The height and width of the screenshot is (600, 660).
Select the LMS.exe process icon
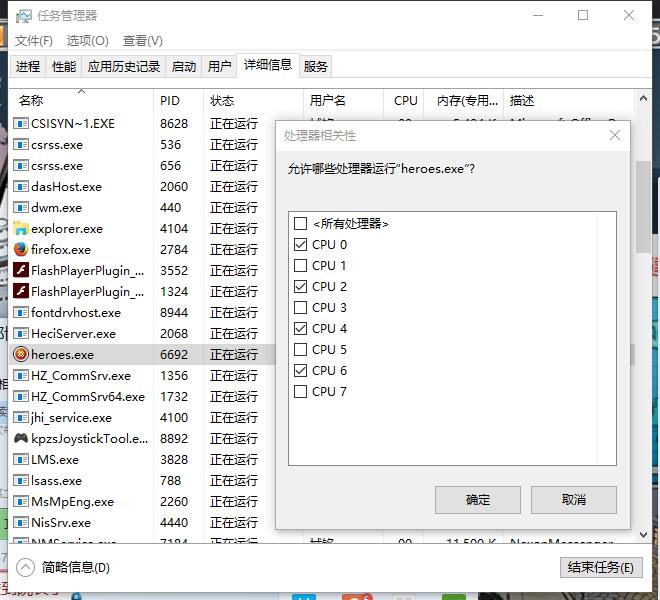coord(21,459)
